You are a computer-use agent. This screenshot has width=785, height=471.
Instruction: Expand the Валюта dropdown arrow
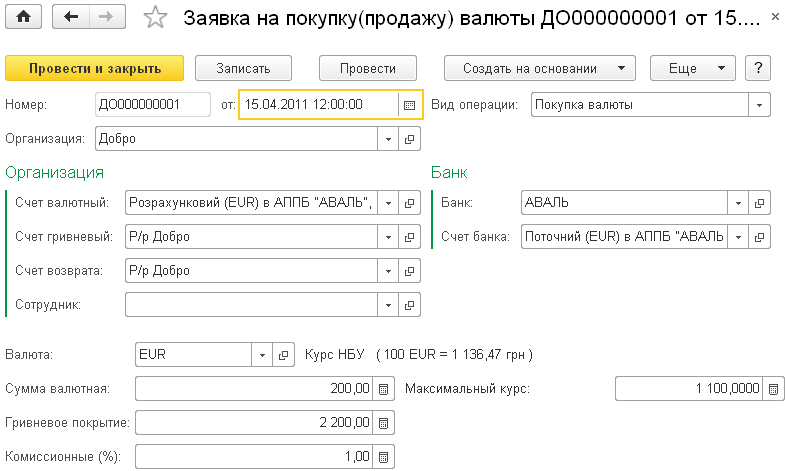click(x=262, y=355)
